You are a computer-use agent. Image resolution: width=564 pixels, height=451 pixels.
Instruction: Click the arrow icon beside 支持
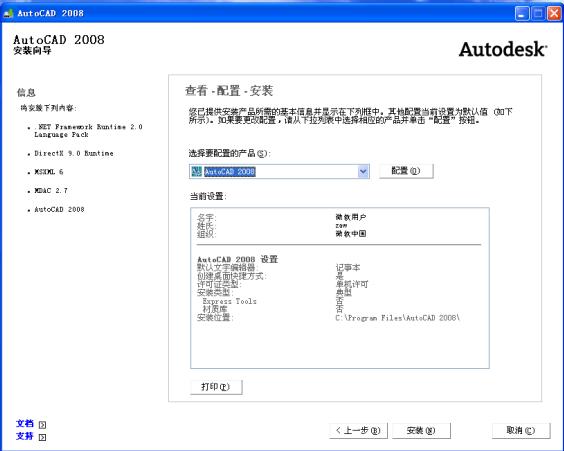(42, 437)
